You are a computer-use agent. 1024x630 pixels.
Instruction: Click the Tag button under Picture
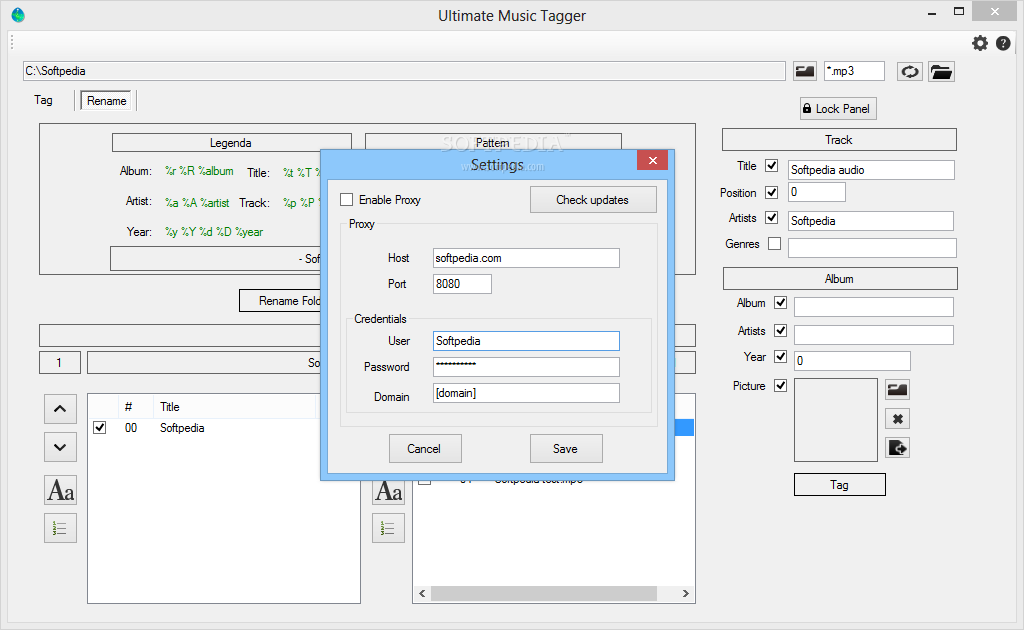(x=840, y=484)
